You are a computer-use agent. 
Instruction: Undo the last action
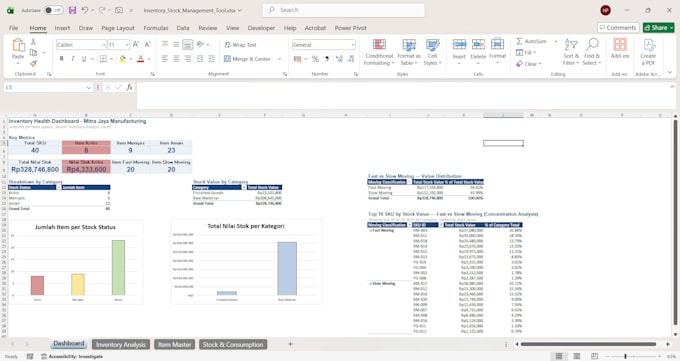point(85,10)
